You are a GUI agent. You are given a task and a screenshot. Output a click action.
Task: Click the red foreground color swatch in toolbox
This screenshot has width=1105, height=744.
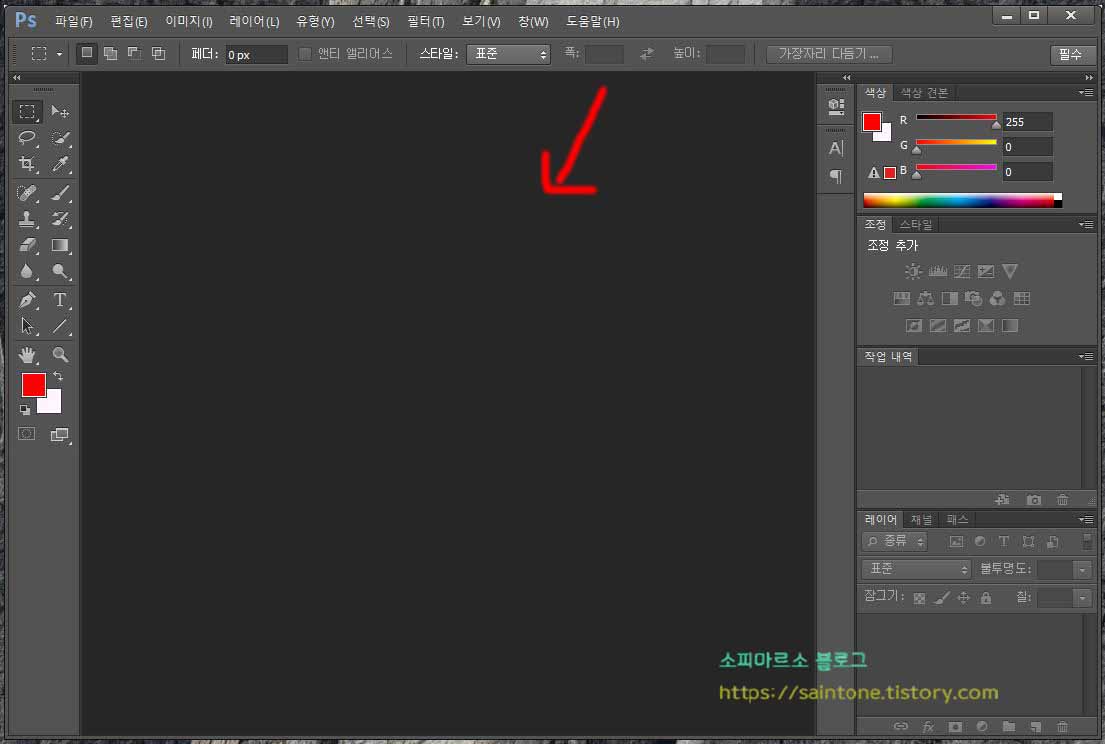click(x=33, y=385)
